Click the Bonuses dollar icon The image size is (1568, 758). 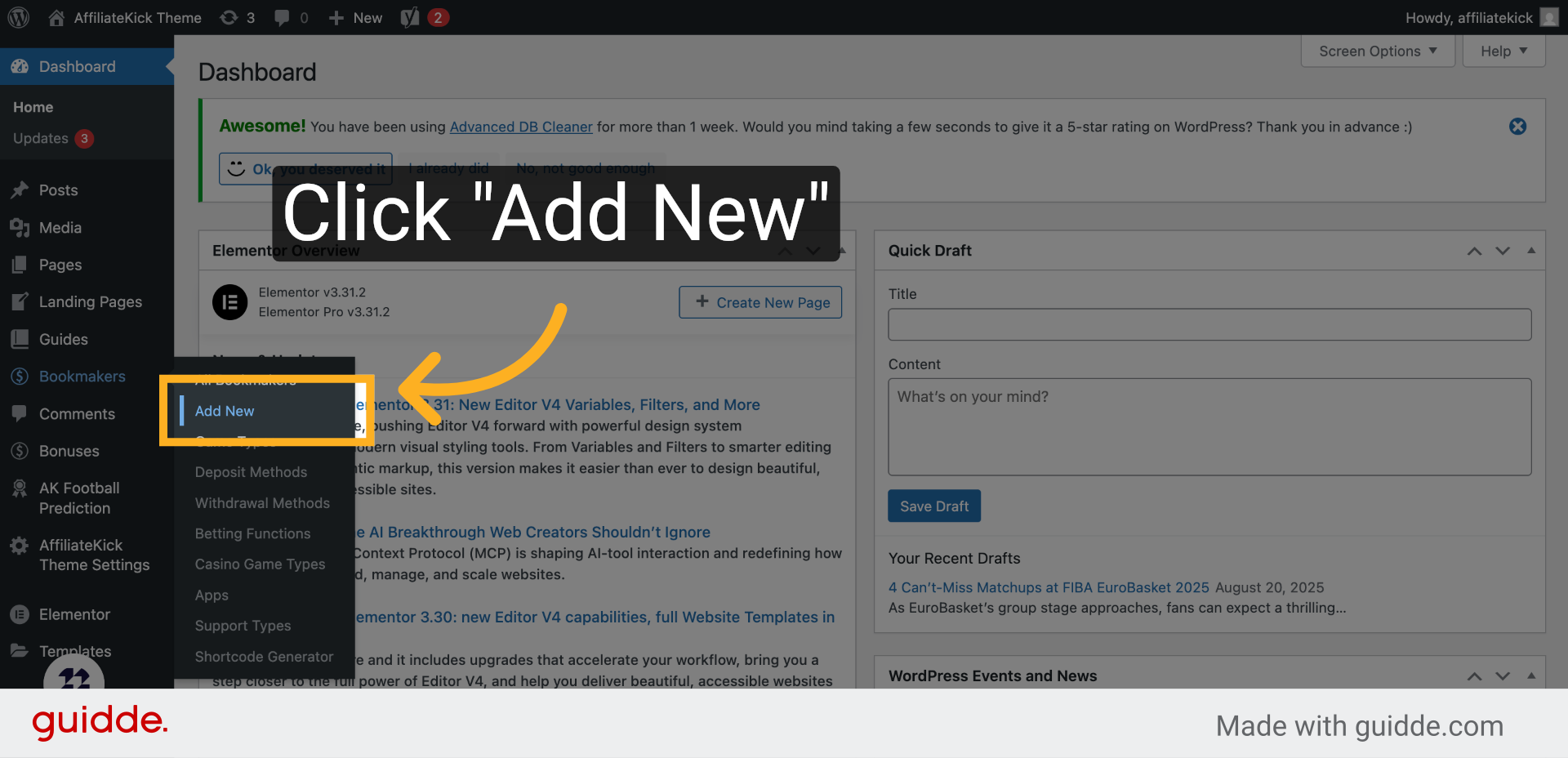pyautogui.click(x=20, y=451)
